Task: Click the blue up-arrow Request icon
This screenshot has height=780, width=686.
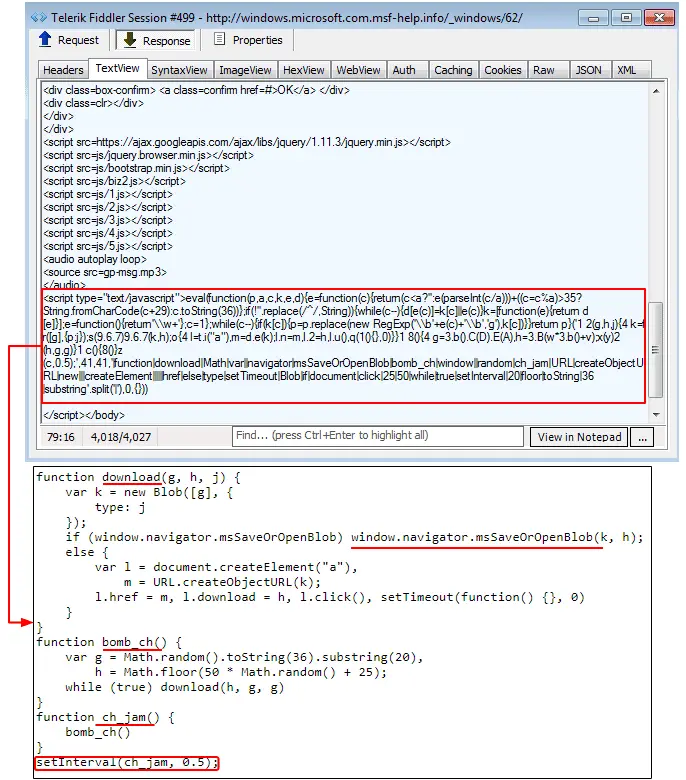Action: point(45,39)
